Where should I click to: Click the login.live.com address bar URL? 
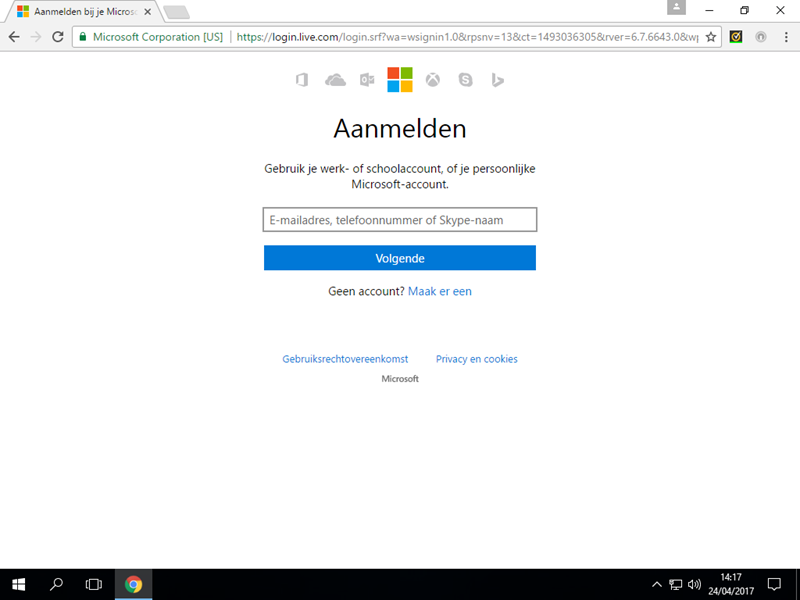point(467,37)
